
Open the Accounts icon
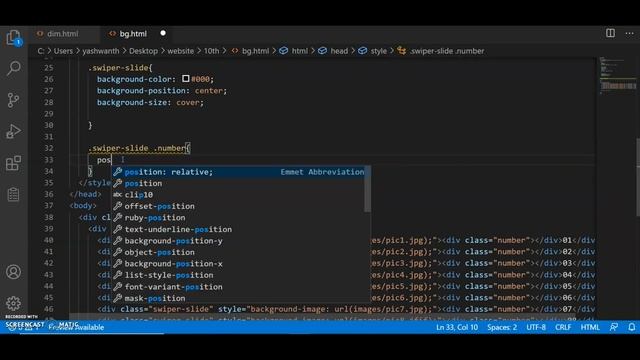click(13, 272)
